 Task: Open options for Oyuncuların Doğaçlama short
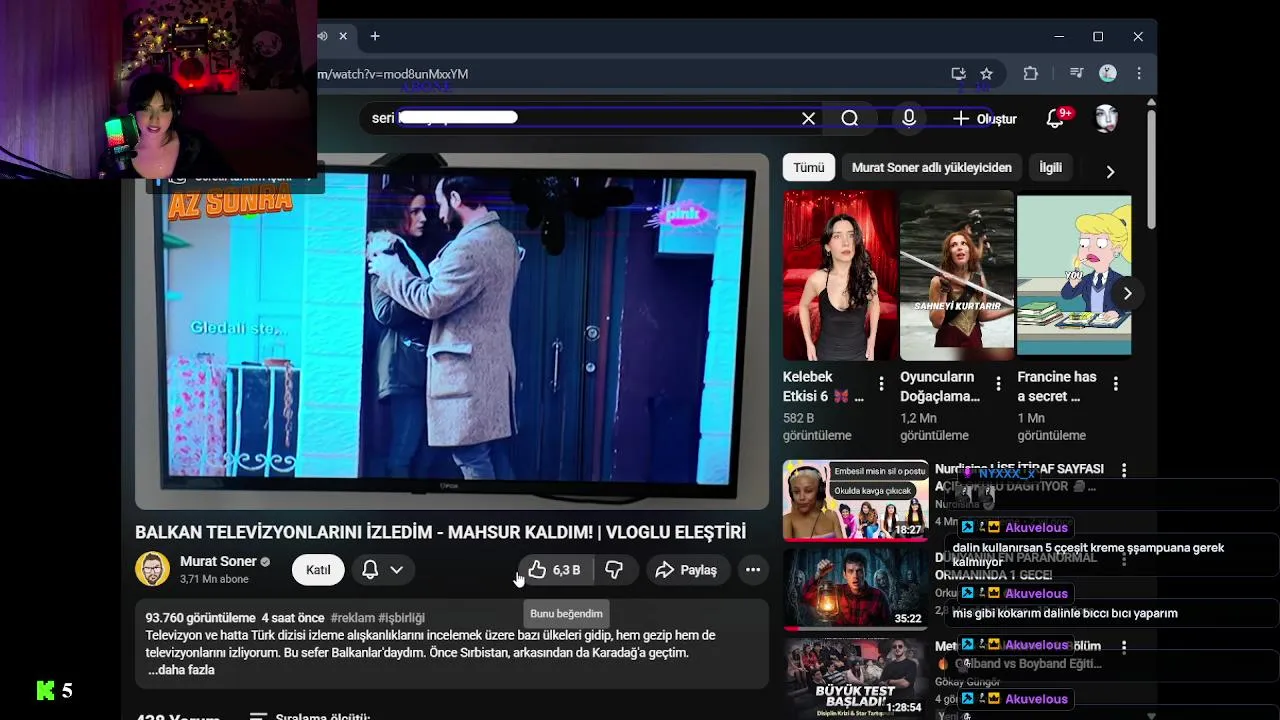click(x=998, y=384)
